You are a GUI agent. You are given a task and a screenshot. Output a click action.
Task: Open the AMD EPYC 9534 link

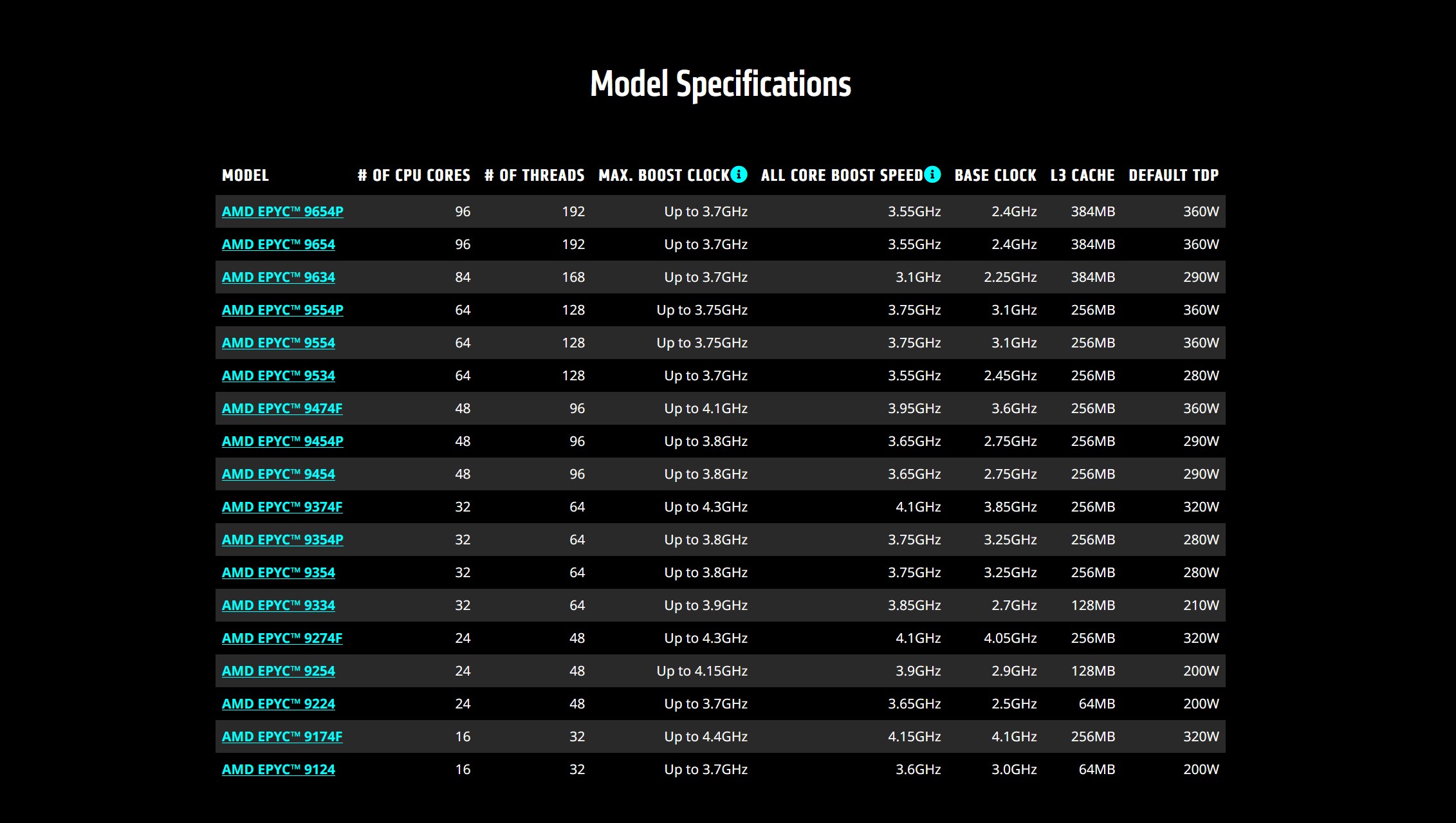[x=278, y=376]
